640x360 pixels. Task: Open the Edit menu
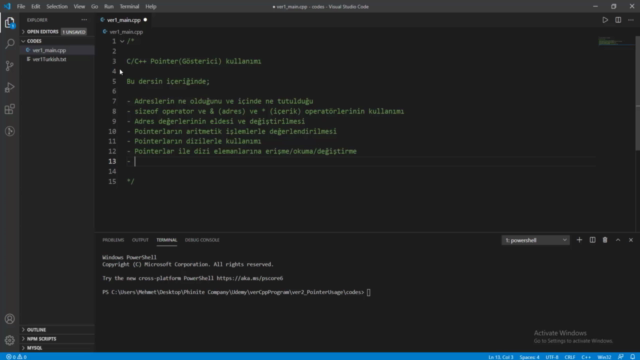point(36,7)
